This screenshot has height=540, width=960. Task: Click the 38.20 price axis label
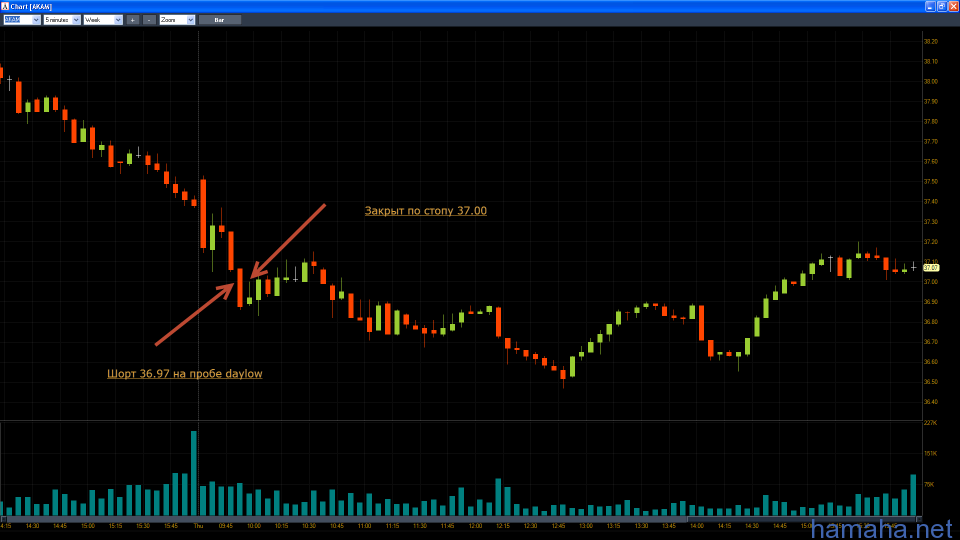pyautogui.click(x=931, y=41)
